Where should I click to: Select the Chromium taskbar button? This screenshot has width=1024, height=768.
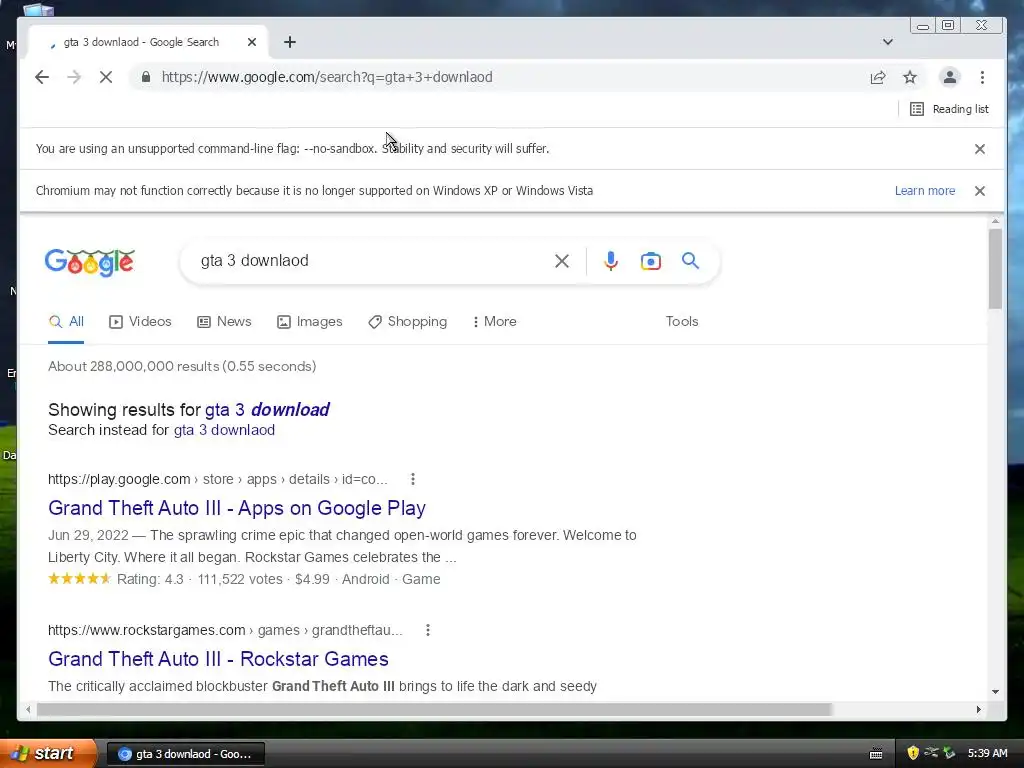(185, 754)
